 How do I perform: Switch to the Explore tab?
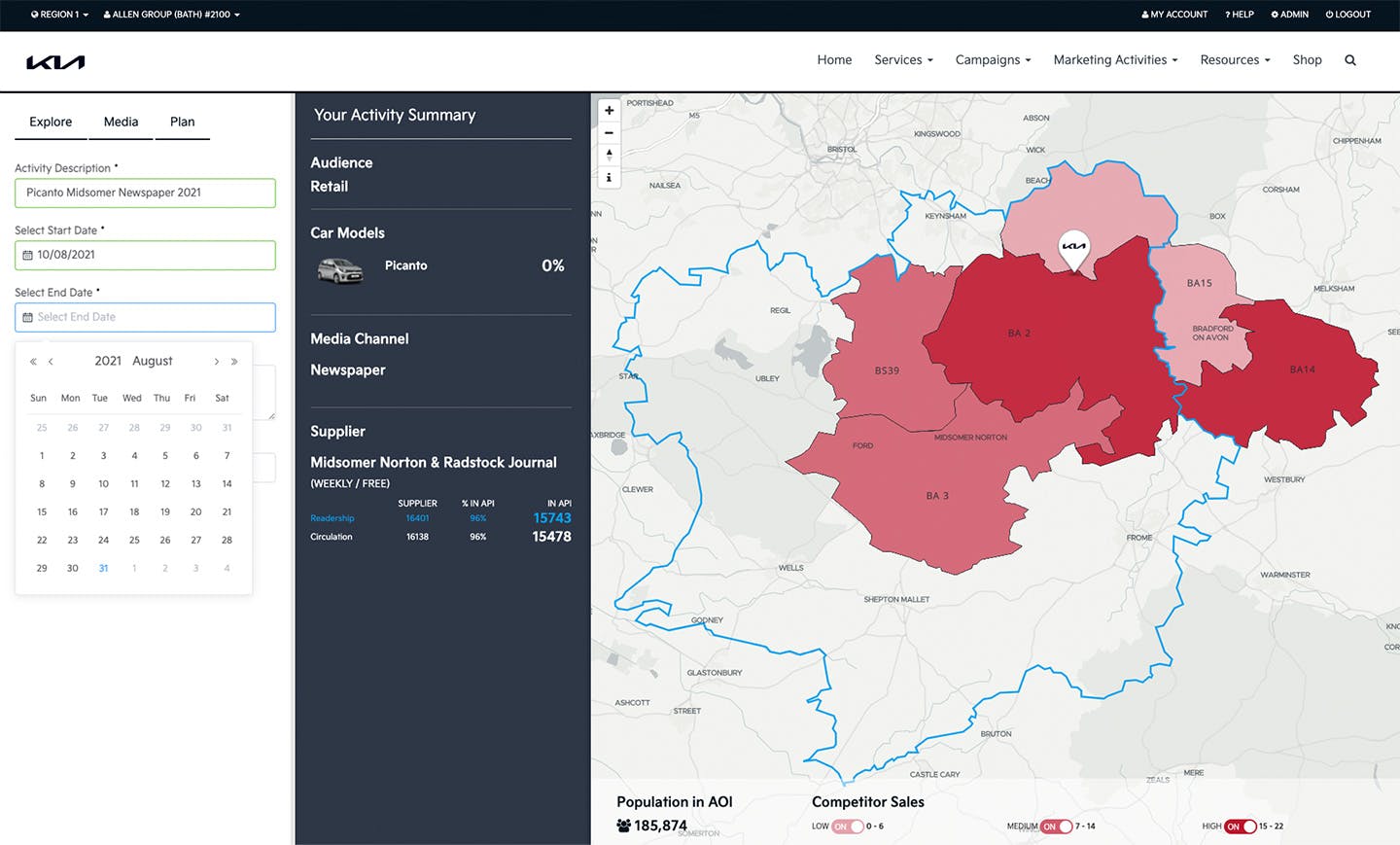pos(51,122)
